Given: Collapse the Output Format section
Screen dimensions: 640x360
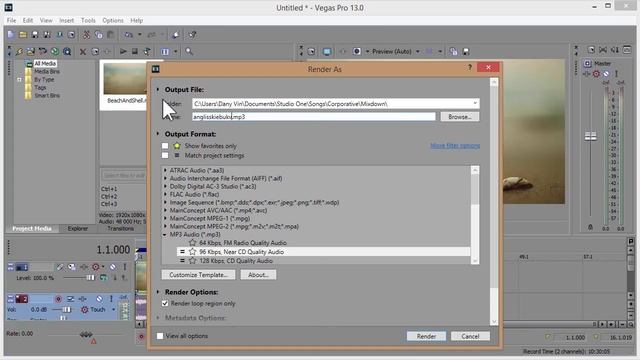Looking at the screenshot, I should tap(158, 134).
